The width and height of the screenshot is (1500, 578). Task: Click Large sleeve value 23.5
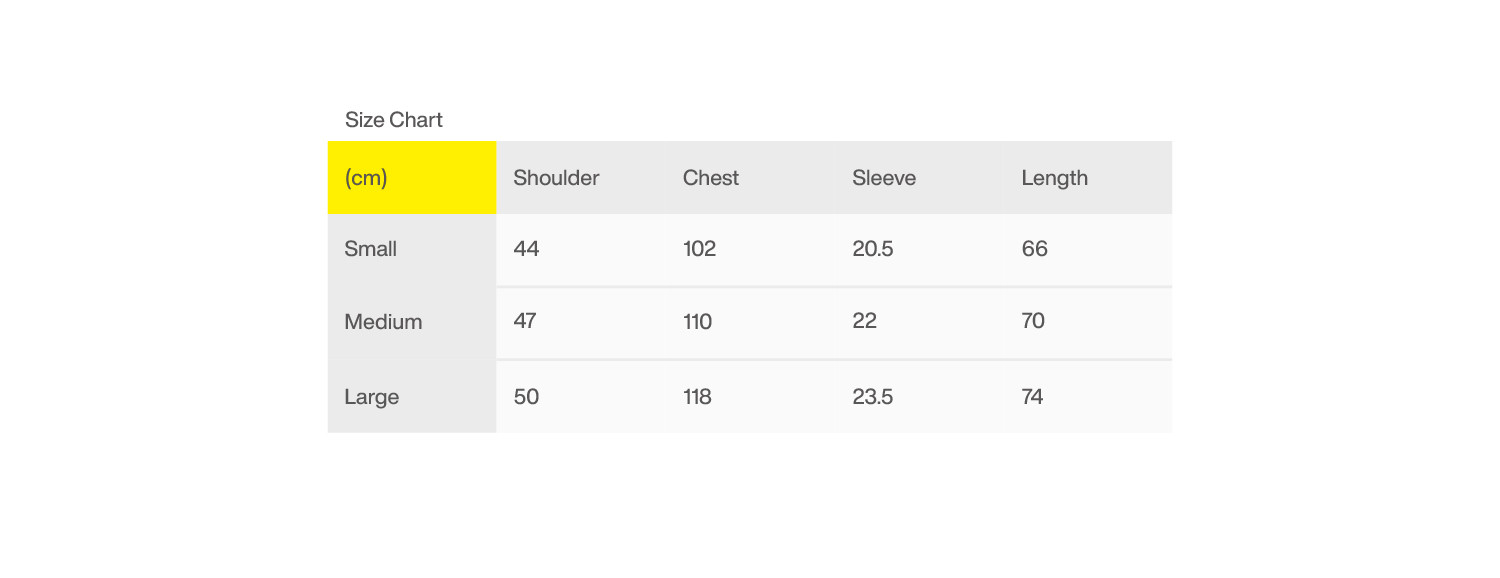coord(873,397)
